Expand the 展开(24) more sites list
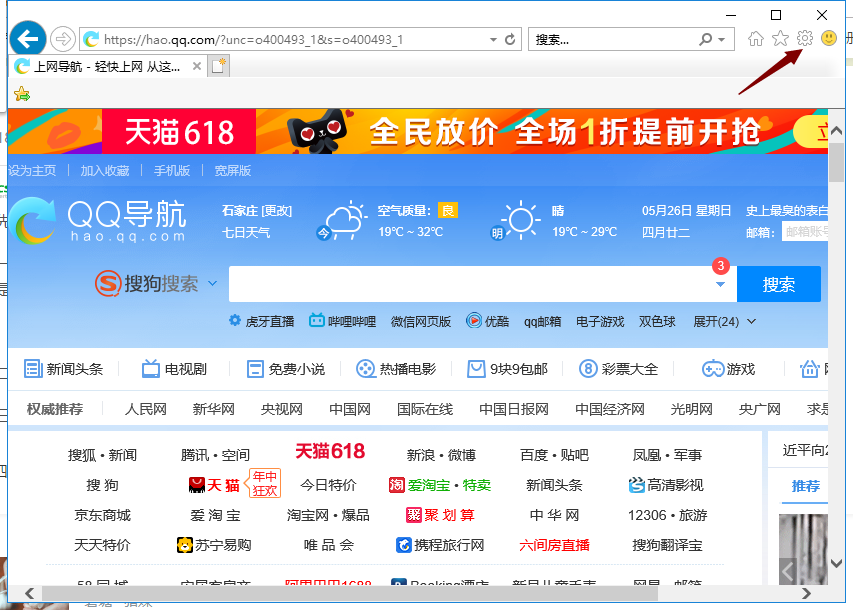Viewport: 853px width, 610px height. 724,322
